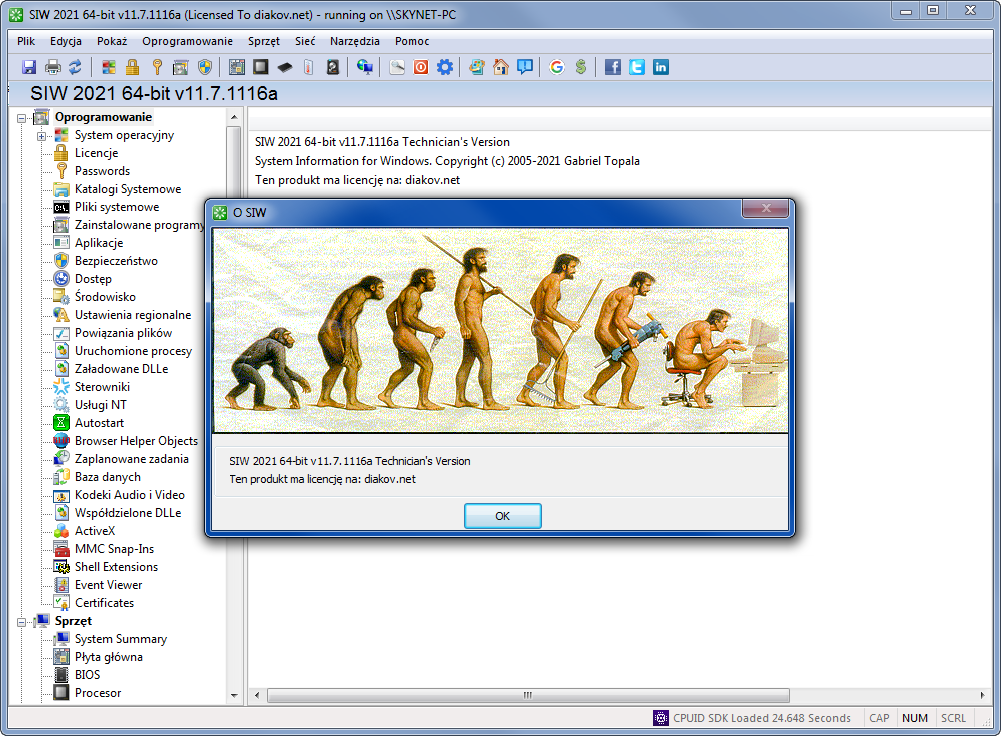Select Event Viewer tree item

coord(109,585)
